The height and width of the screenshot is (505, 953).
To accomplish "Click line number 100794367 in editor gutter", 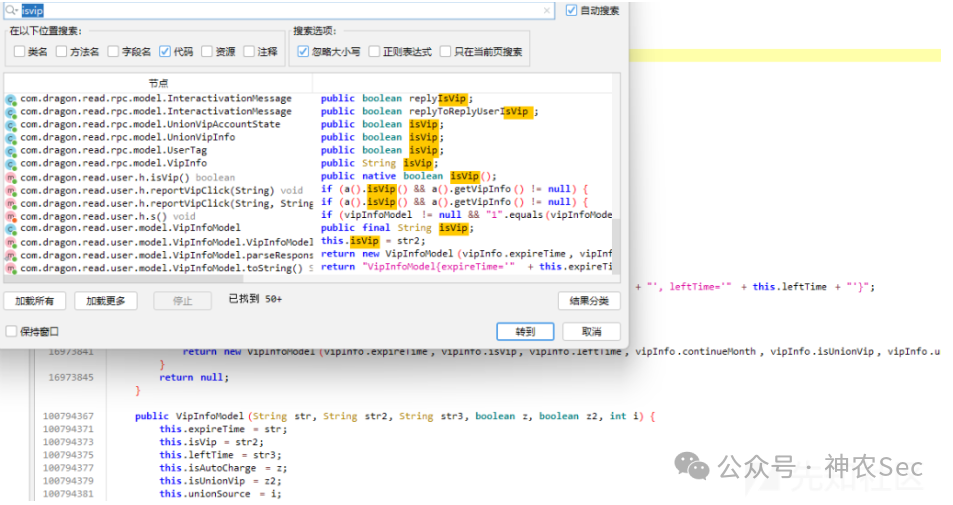I will tap(68, 416).
